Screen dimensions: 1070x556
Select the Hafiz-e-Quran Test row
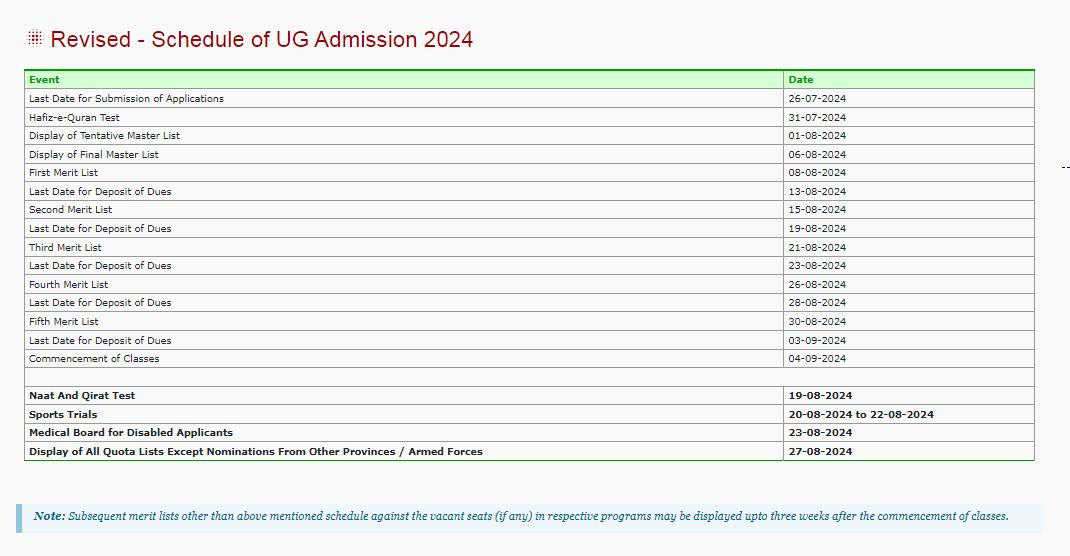coord(530,117)
